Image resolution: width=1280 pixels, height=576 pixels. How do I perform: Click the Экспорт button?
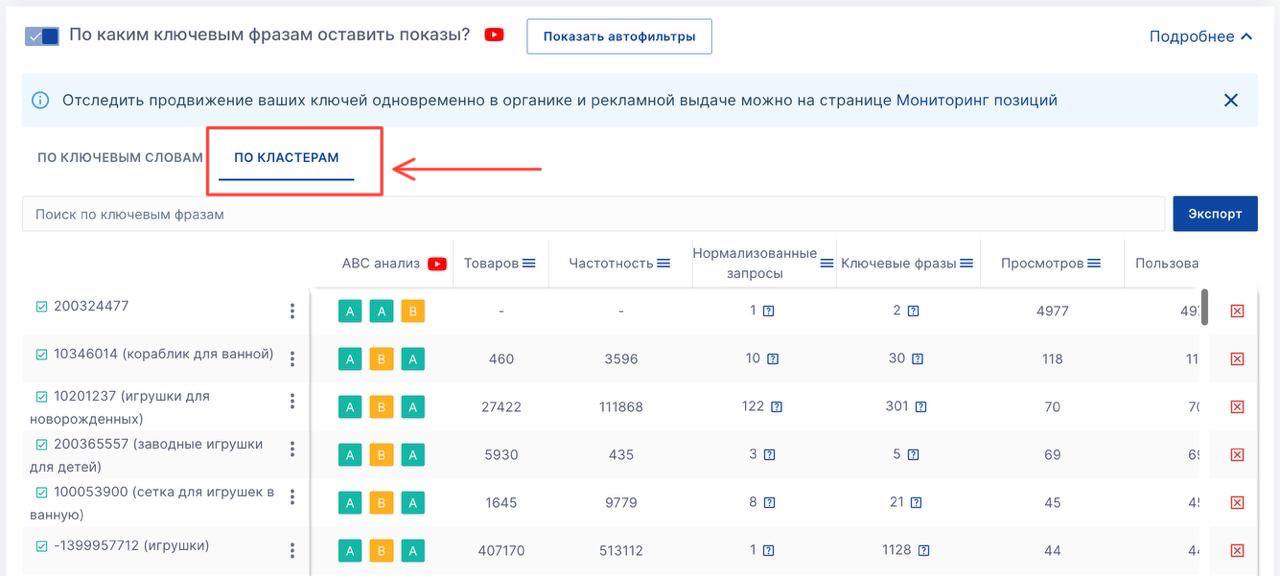click(x=1214, y=214)
